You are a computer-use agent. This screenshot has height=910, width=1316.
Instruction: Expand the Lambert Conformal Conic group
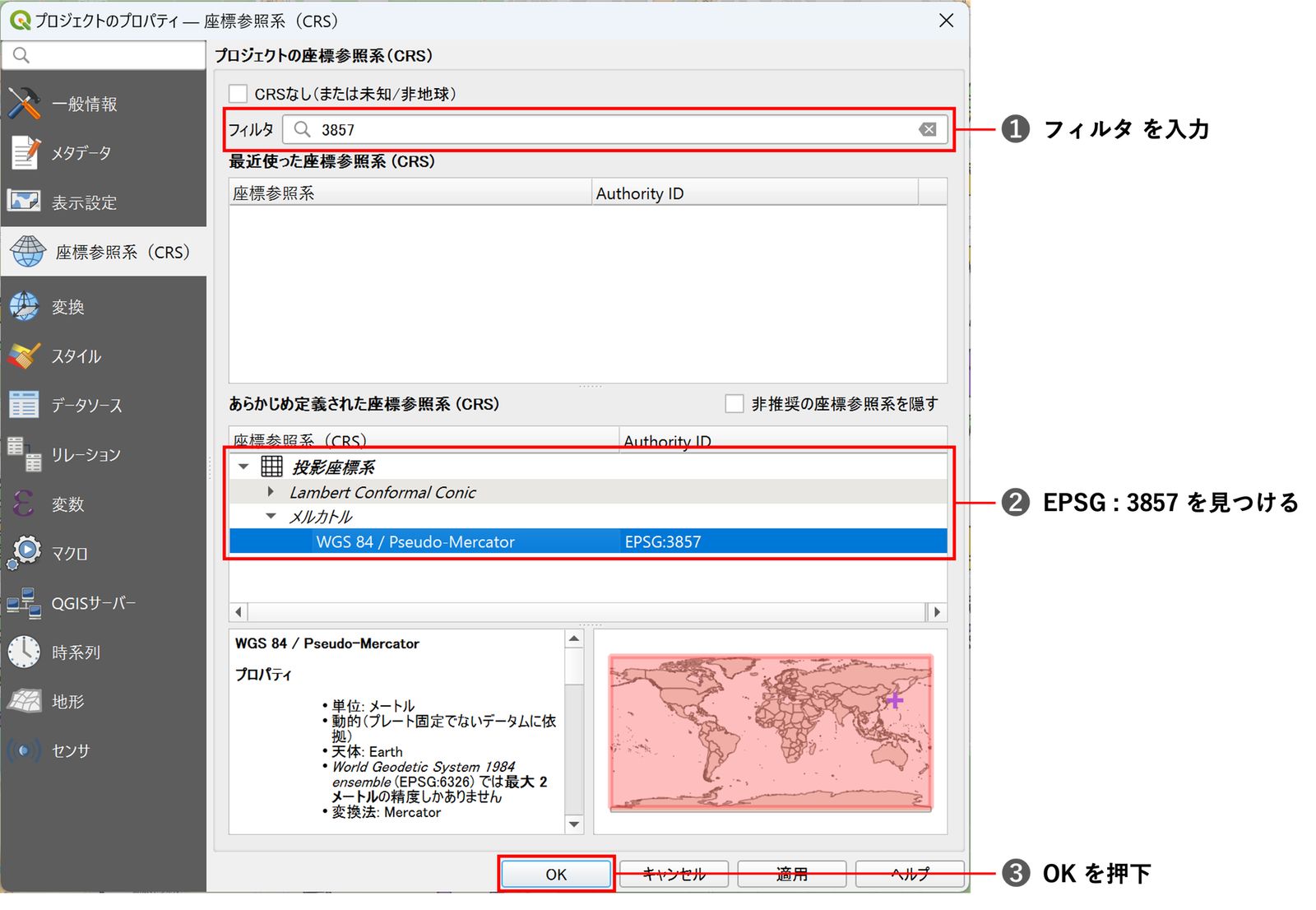[271, 491]
